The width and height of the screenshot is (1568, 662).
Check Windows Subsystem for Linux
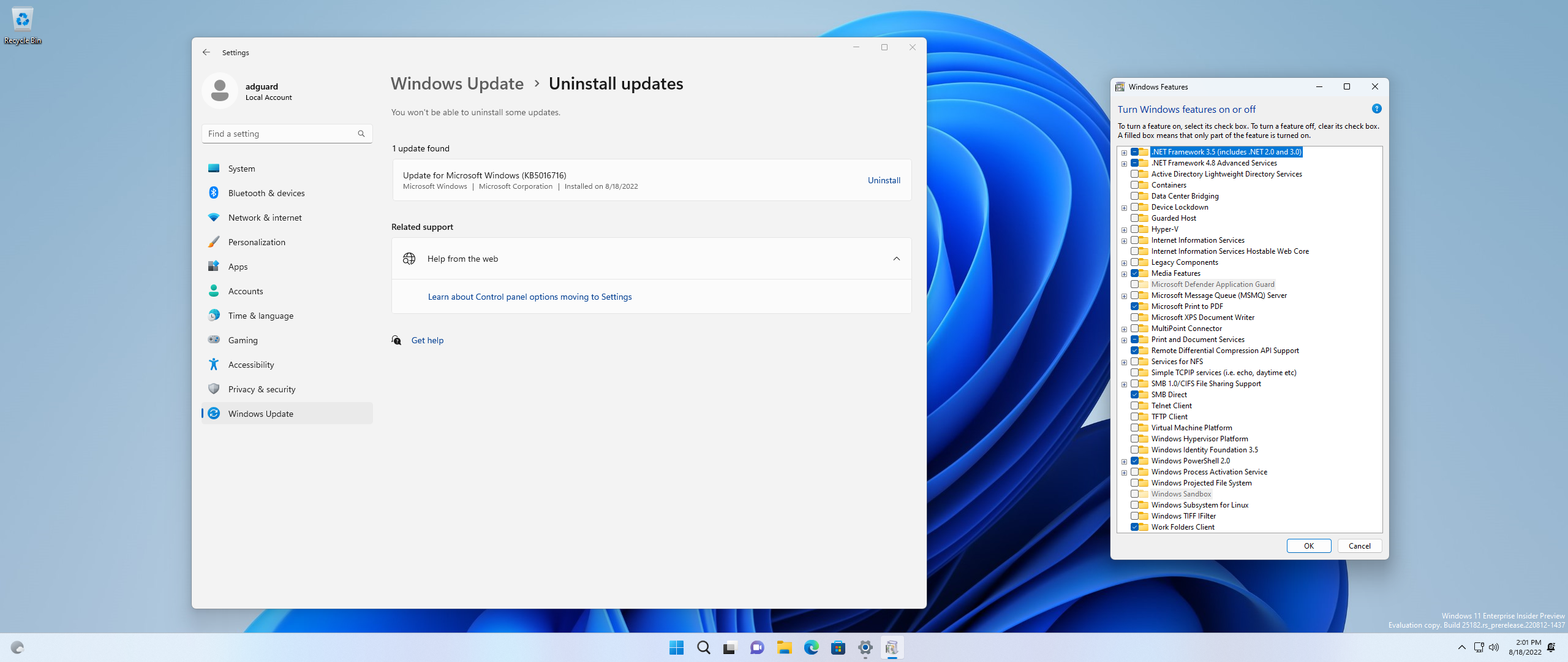1135,505
